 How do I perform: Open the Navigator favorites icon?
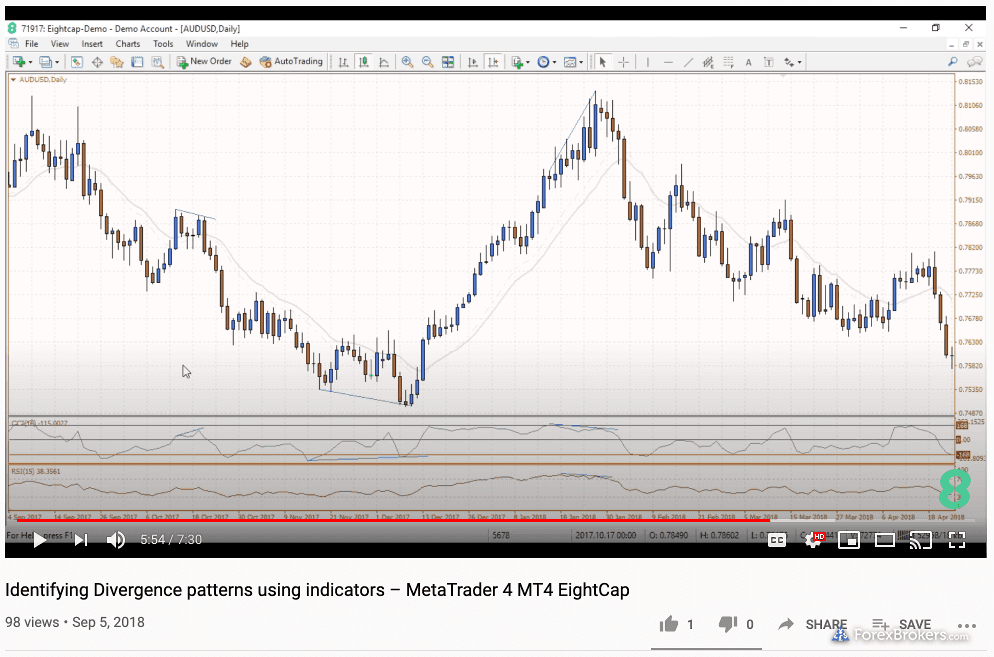click(117, 62)
